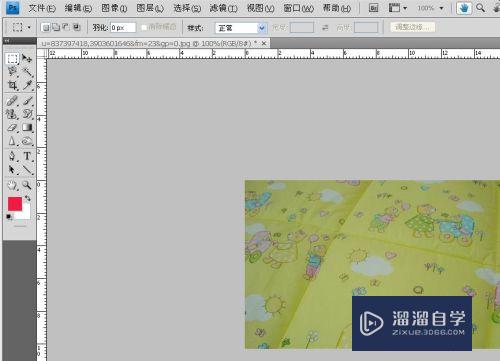Select the Healing Brush tool

(x=12, y=100)
